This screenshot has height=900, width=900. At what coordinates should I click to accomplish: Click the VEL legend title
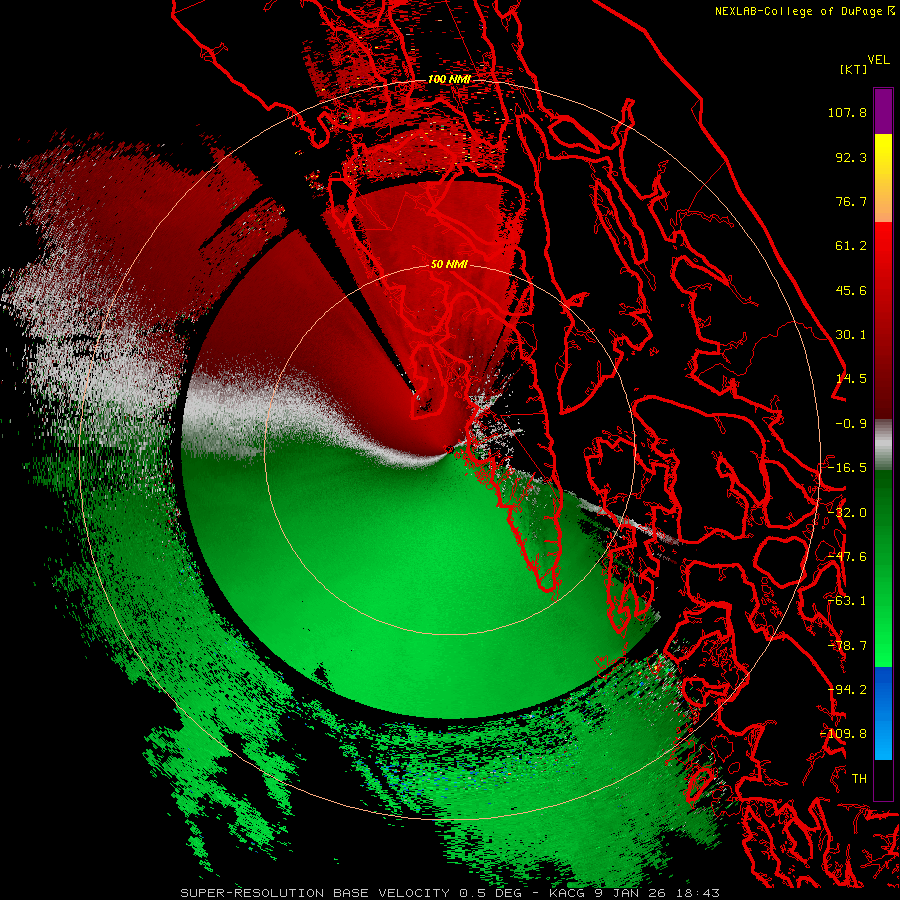[x=878, y=60]
